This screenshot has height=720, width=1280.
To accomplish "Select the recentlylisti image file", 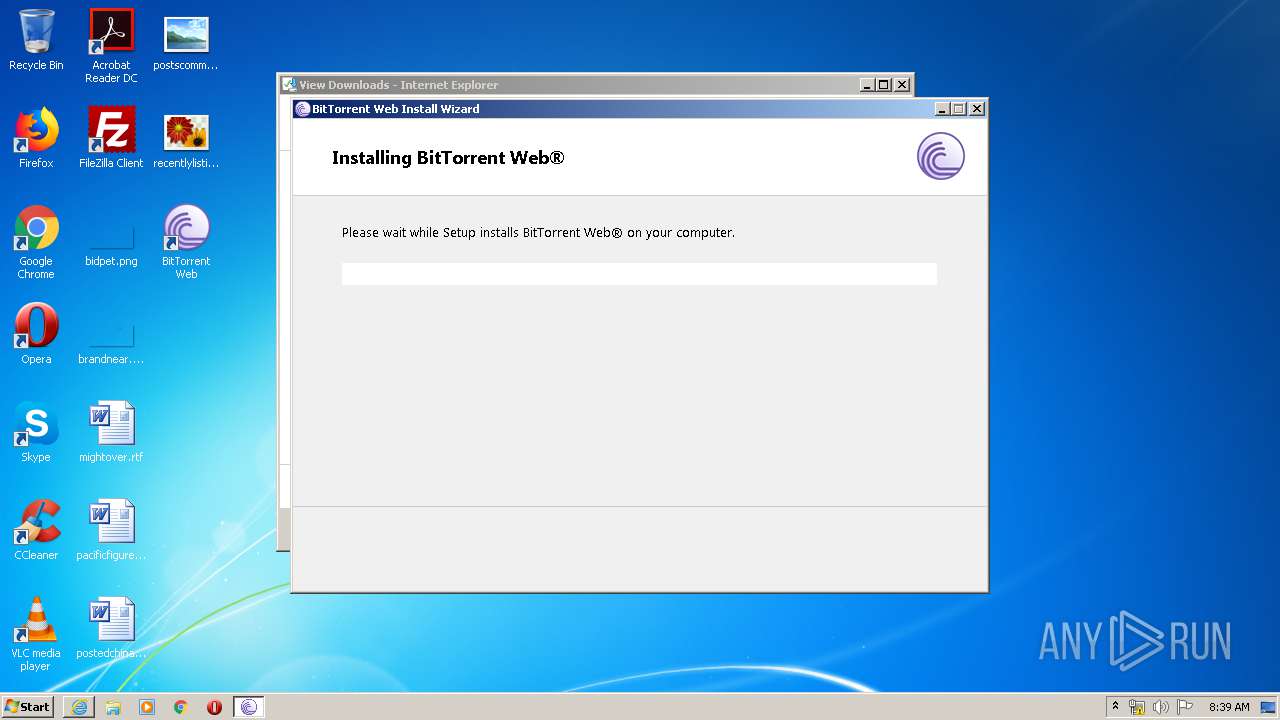I will (186, 138).
